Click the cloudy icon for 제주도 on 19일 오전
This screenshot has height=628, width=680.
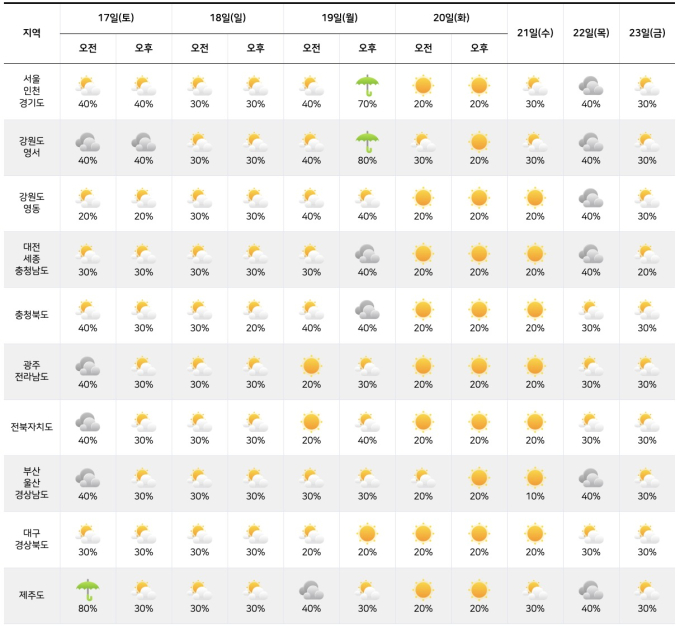(x=311, y=590)
